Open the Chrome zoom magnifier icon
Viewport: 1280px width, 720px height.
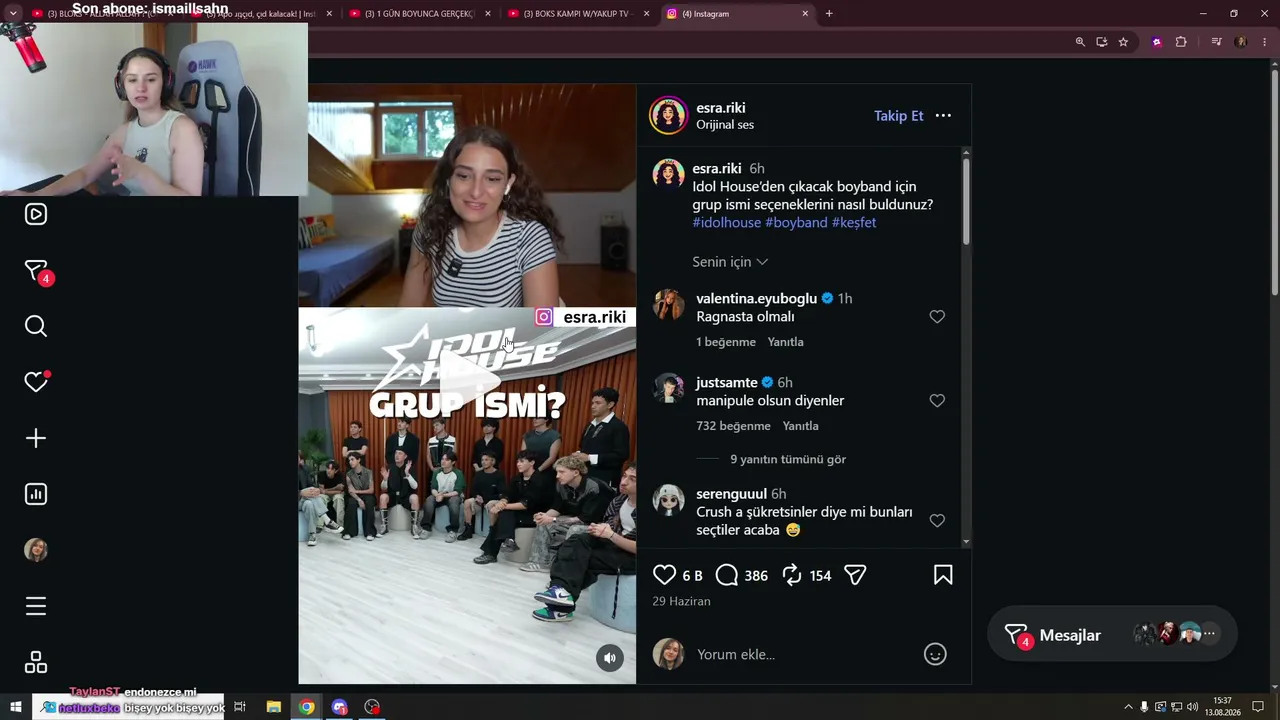point(1080,42)
